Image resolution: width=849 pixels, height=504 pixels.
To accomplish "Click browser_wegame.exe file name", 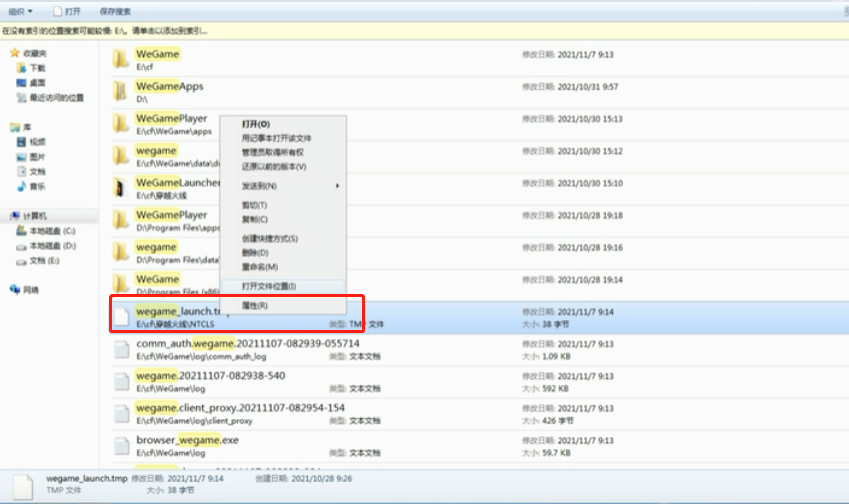I will click(x=187, y=440).
